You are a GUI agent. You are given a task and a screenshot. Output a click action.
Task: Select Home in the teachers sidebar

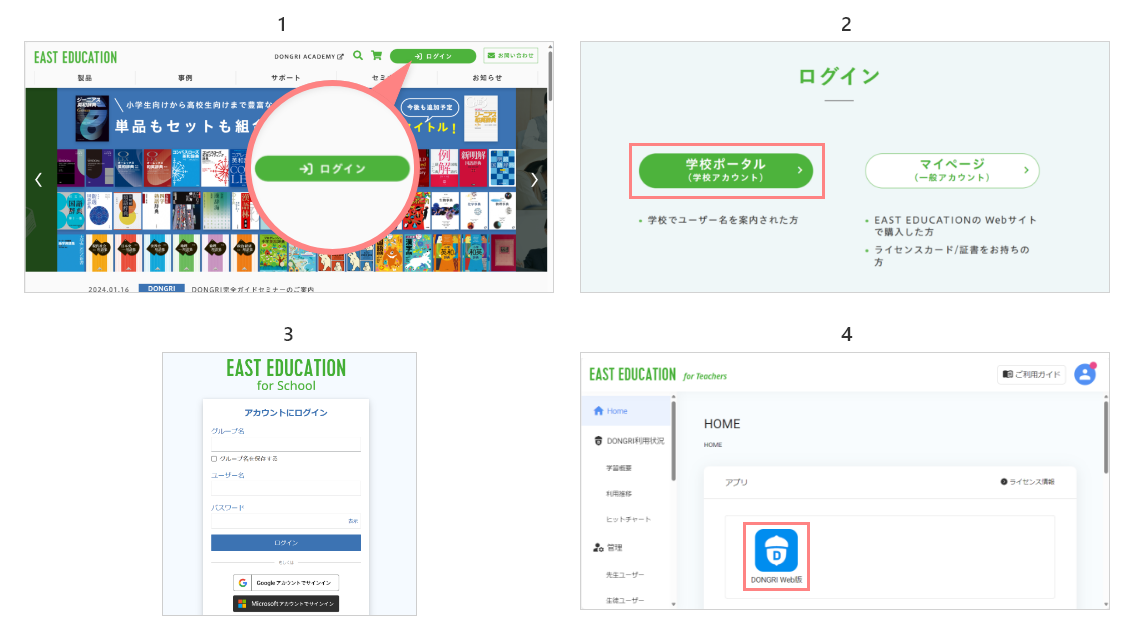(627, 411)
